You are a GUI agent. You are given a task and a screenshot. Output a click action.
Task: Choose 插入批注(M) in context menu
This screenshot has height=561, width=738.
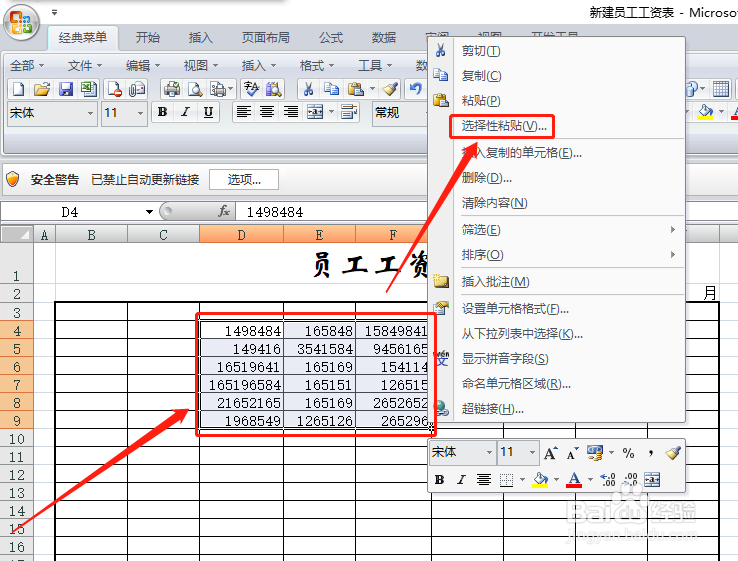coord(496,282)
